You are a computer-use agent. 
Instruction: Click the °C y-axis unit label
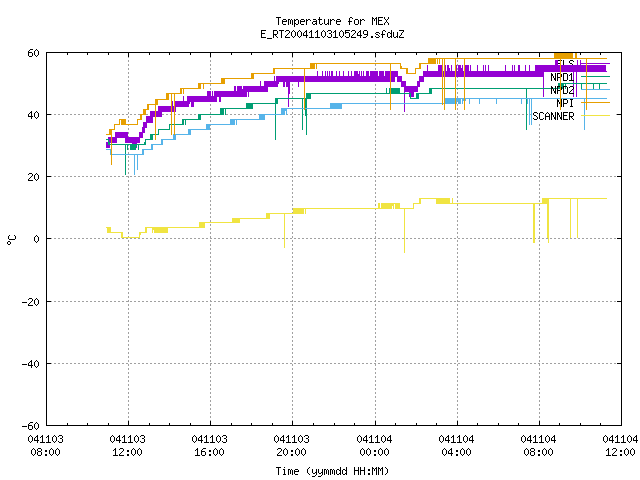tap(11, 240)
